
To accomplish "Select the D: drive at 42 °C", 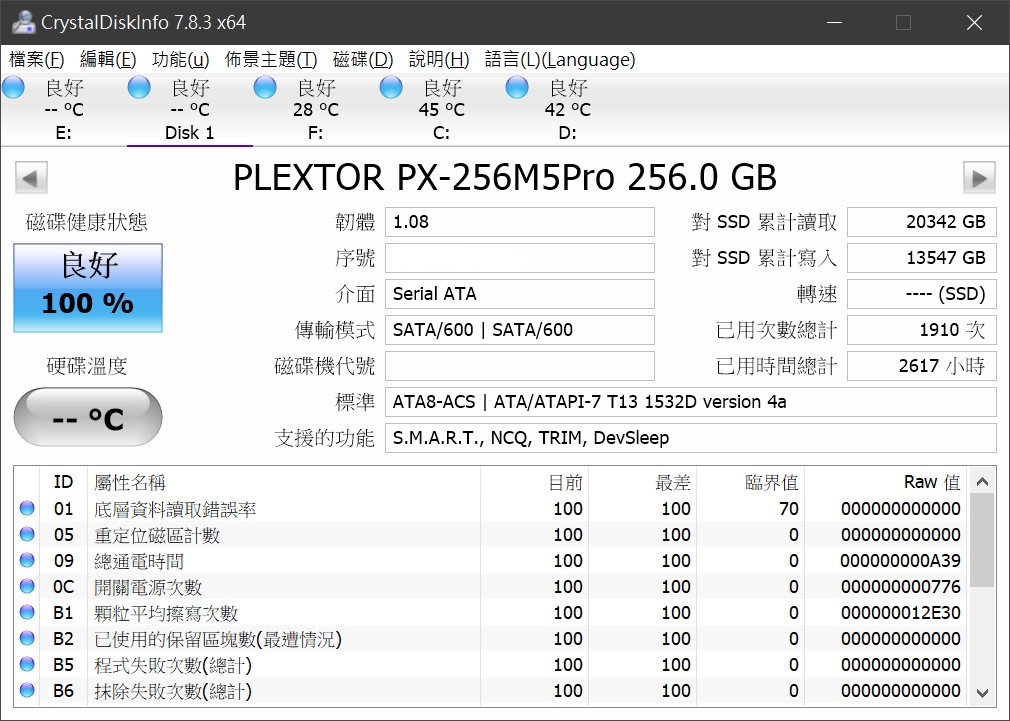I will click(567, 110).
